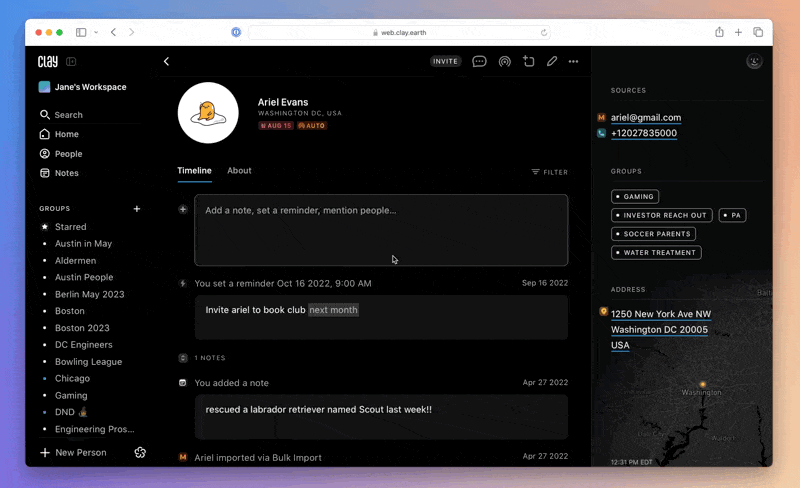Switch to the About tab
The image size is (800, 488).
[239, 170]
